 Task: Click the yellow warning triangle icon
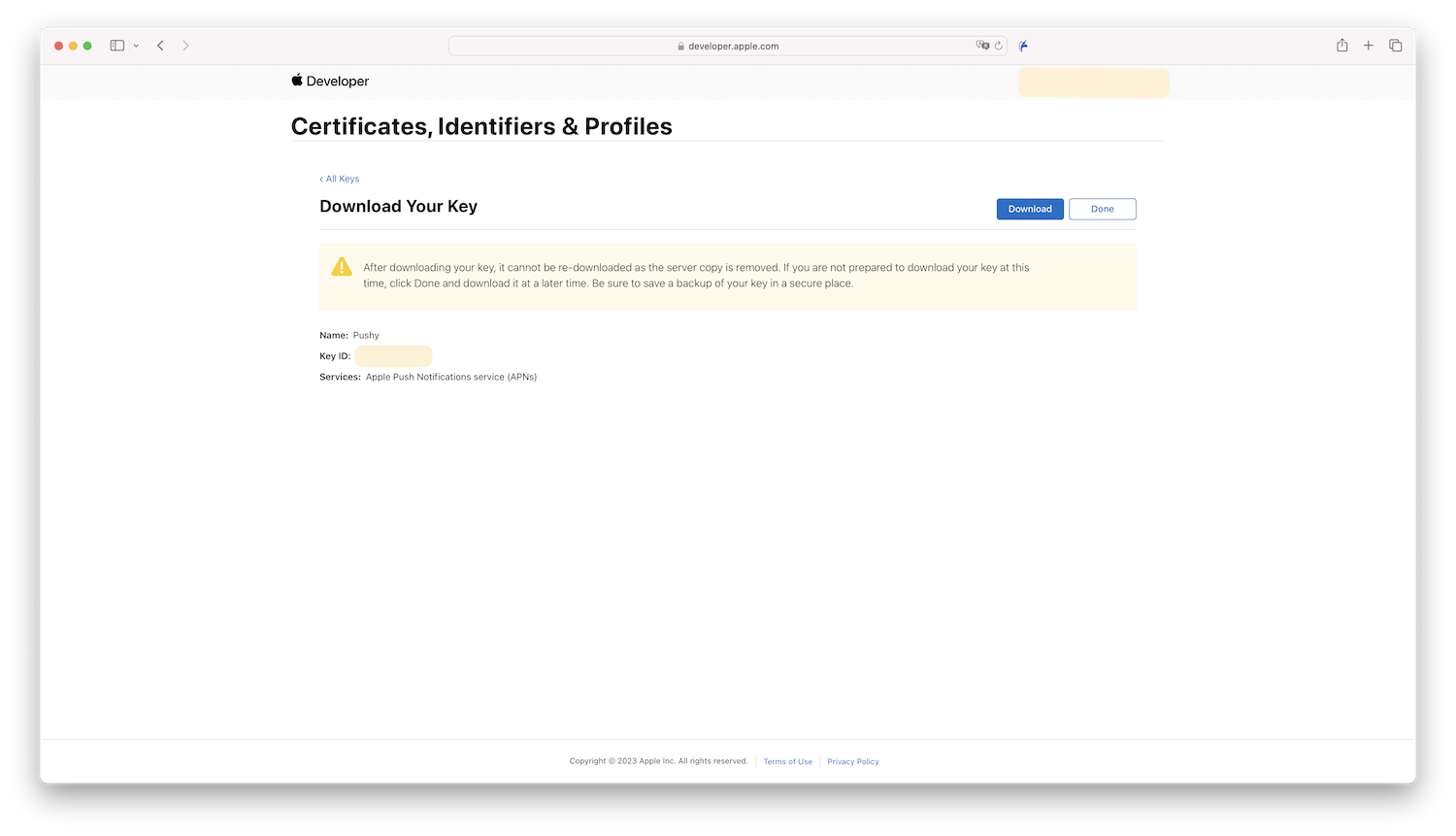click(342, 267)
